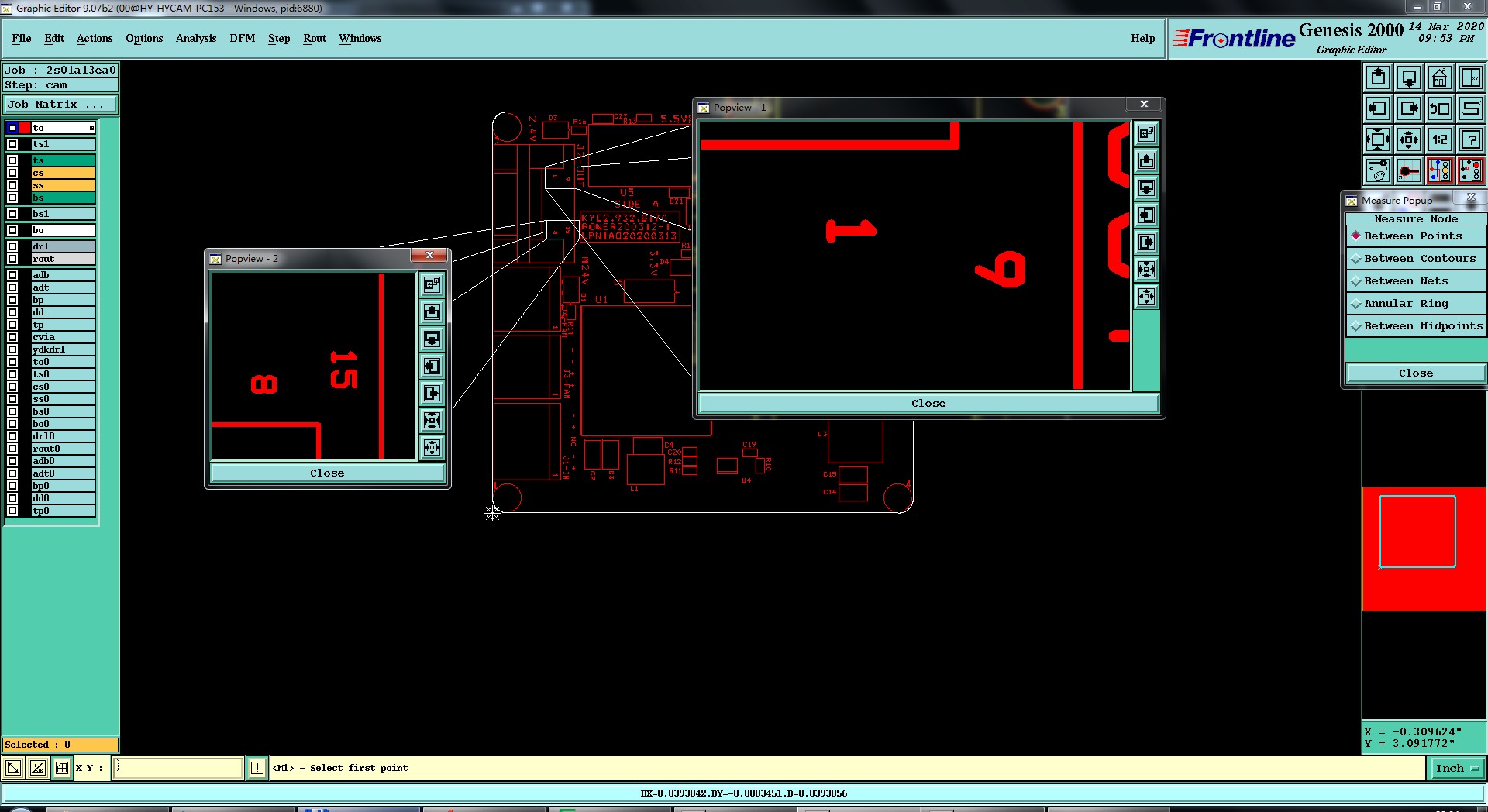Click the snap-to-pad grid icon
1488x812 pixels.
1409,170
